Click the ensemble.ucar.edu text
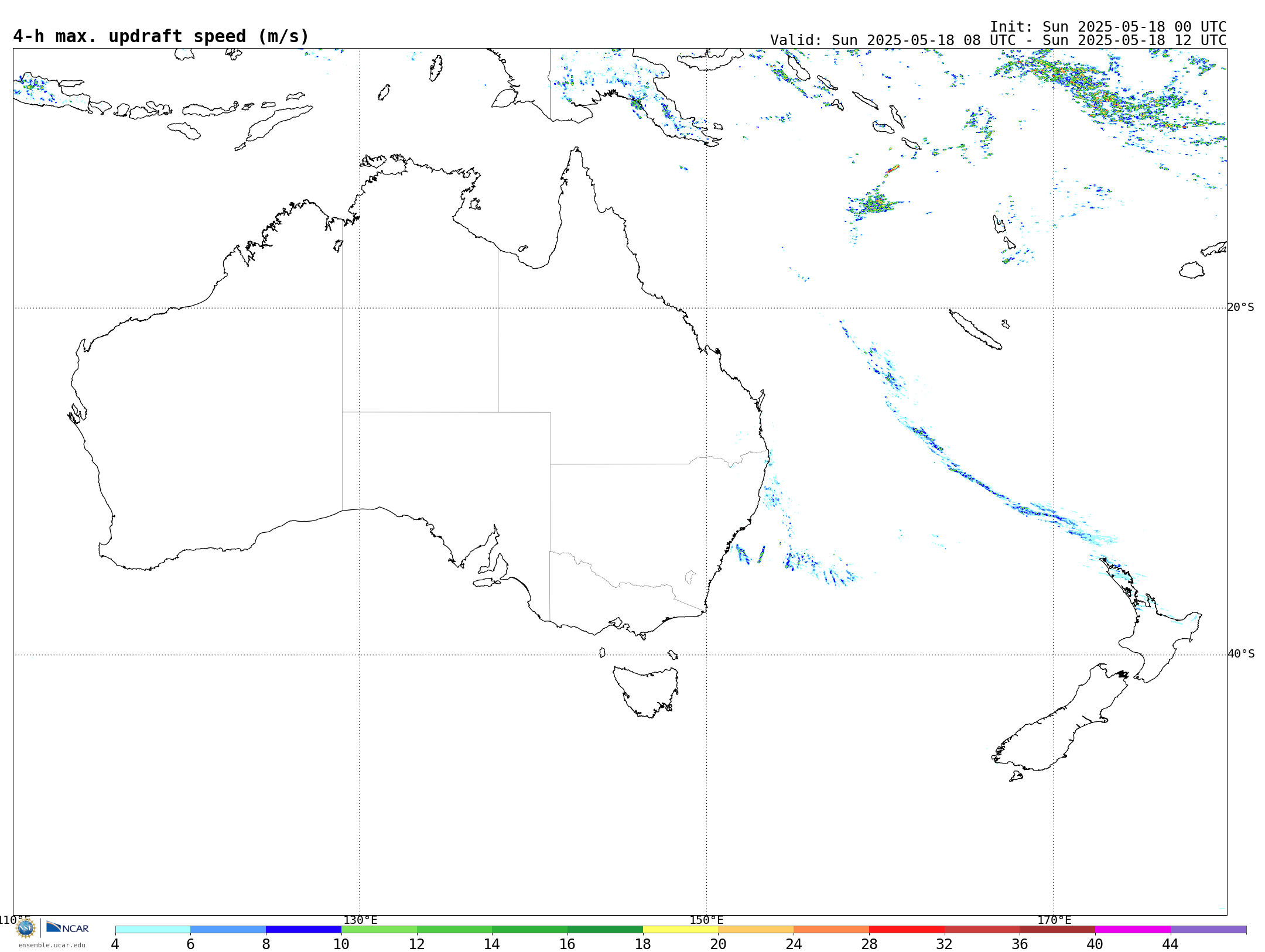Viewport: 1265px width, 952px height. pyautogui.click(x=52, y=945)
